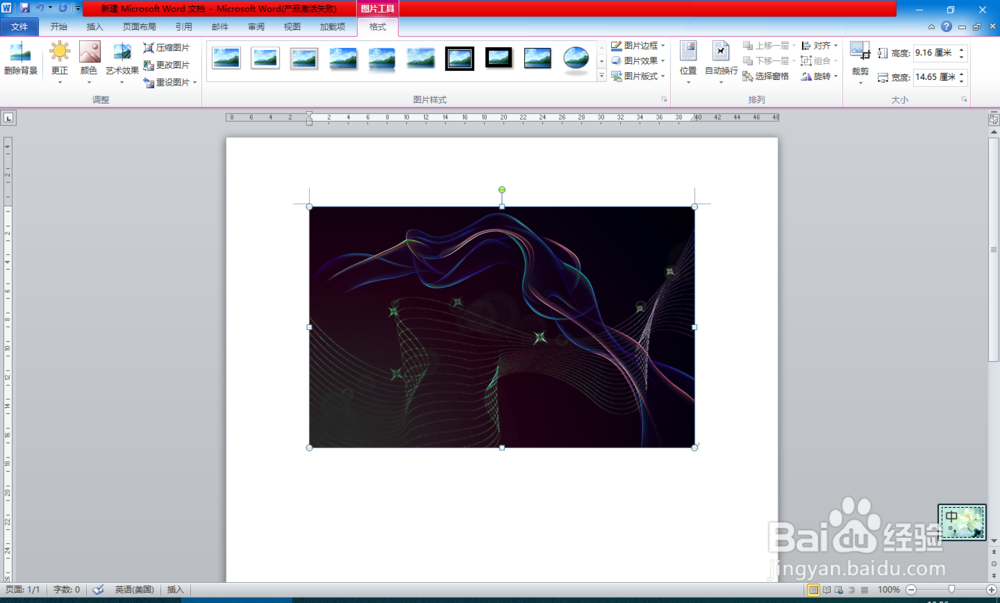This screenshot has height=603, width=1000.
Task: Click Reset Picture (重设图片)
Action: [x=166, y=82]
